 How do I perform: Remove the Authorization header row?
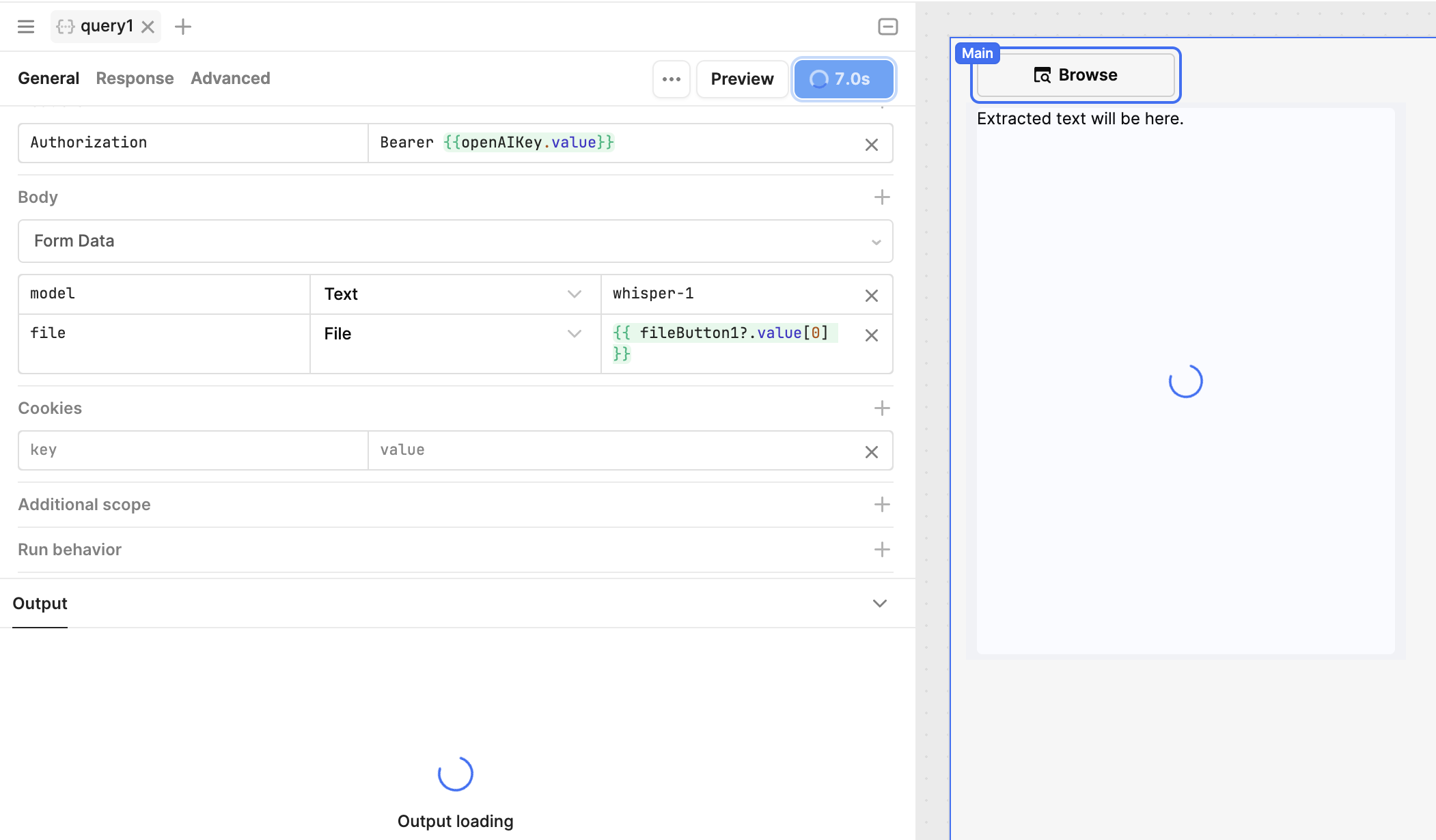click(871, 144)
